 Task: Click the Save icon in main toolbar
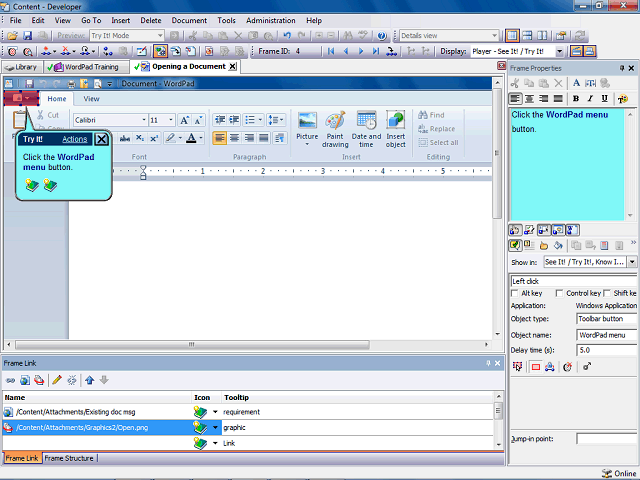[x=27, y=36]
